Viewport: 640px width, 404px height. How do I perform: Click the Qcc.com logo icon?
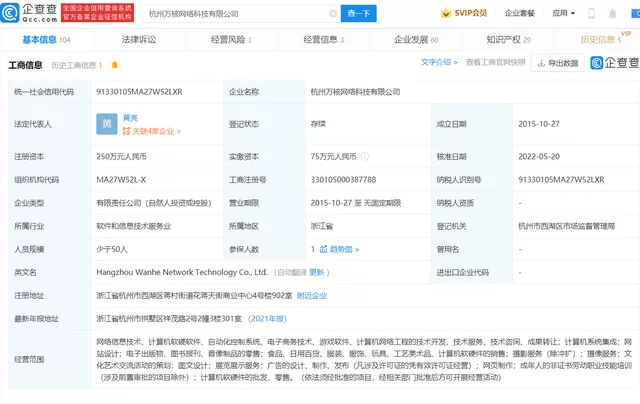pos(10,13)
